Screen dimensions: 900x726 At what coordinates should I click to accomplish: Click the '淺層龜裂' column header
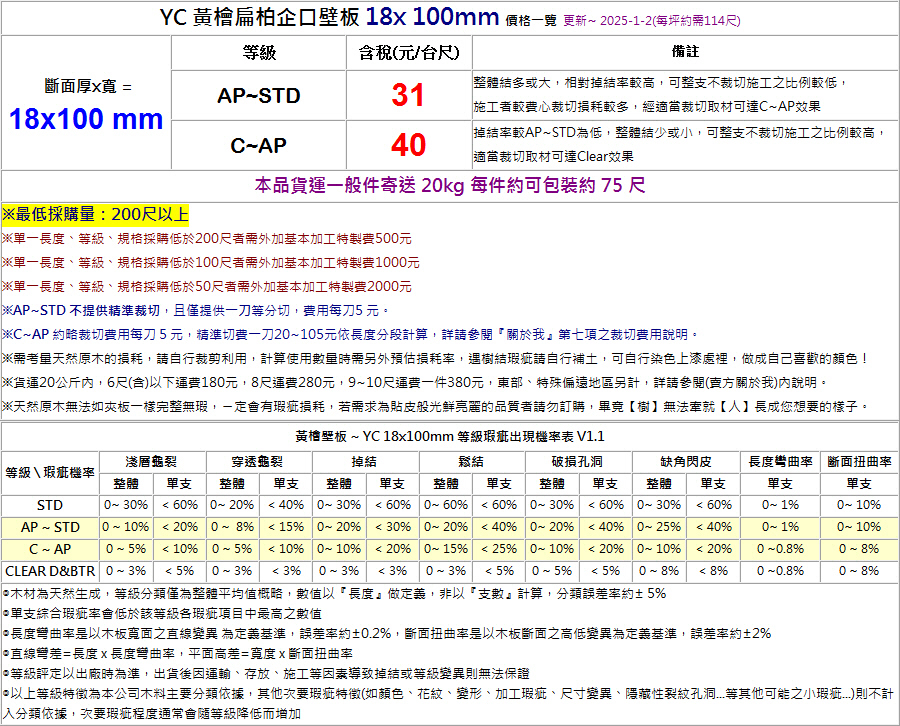152,462
